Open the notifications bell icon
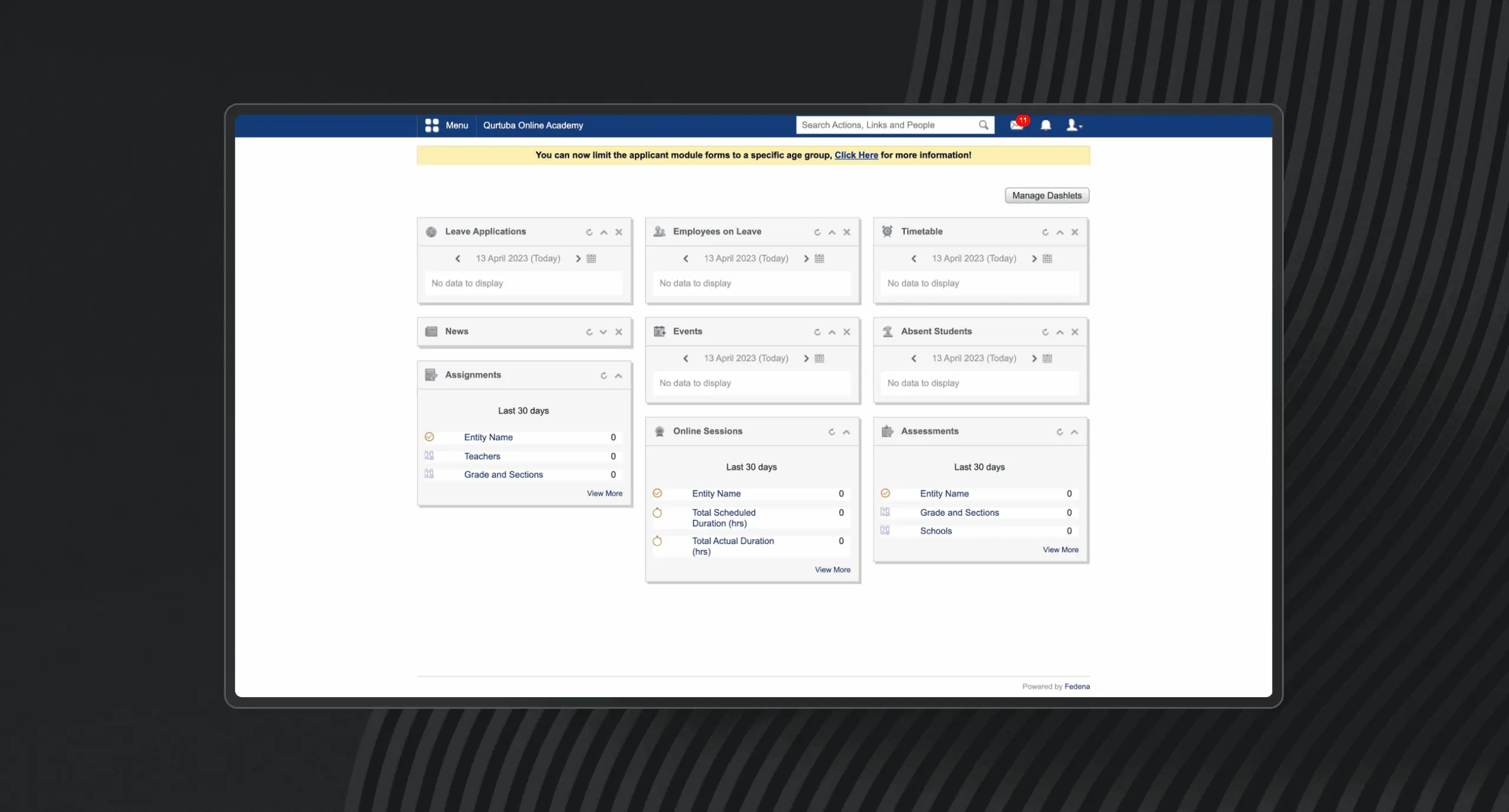 1046,125
